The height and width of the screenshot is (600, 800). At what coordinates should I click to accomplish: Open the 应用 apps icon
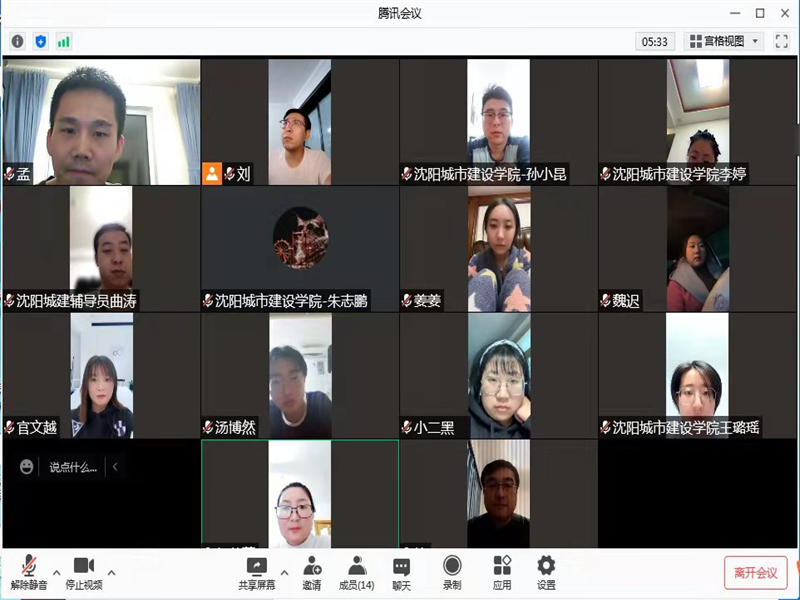click(502, 572)
